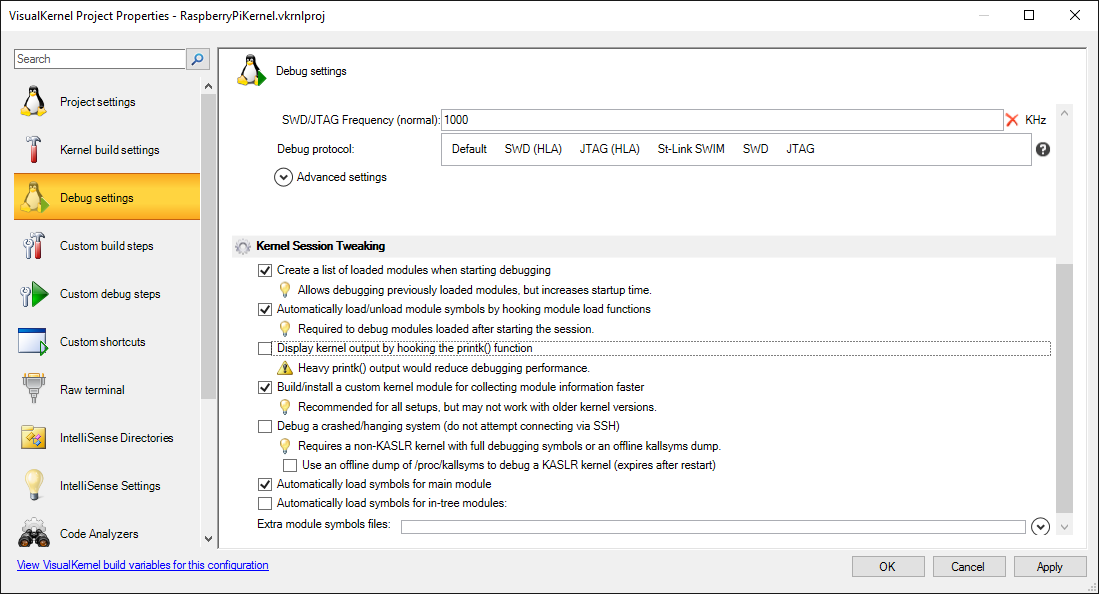Click the Debug settings penguin icon in sidebar

tap(34, 197)
